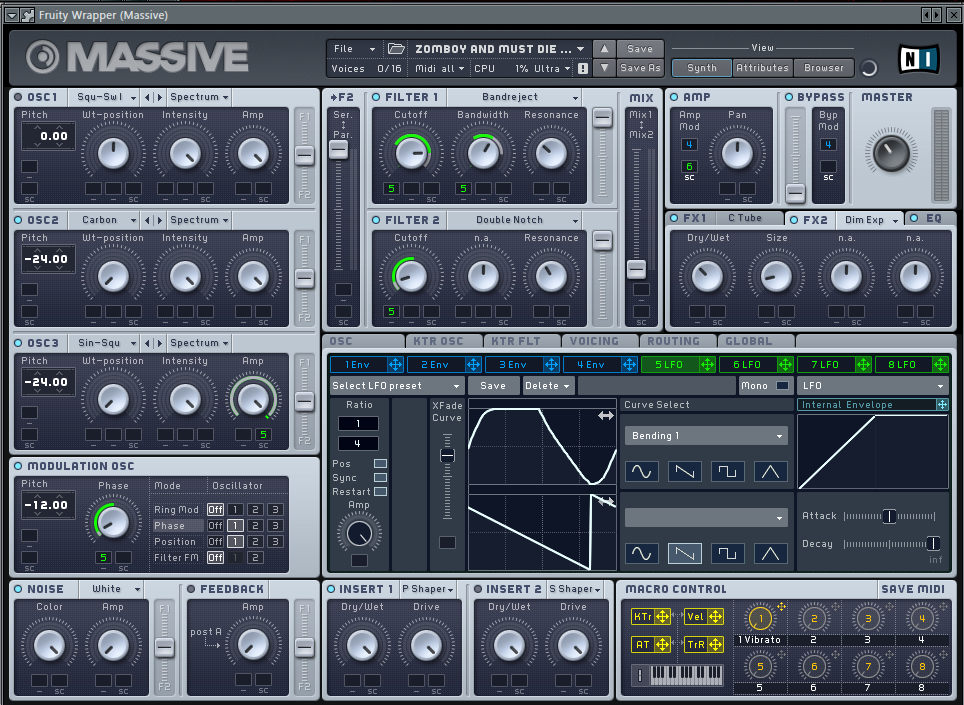Open the Bending 1 curve dropdown
The height and width of the screenshot is (705, 964).
(706, 436)
